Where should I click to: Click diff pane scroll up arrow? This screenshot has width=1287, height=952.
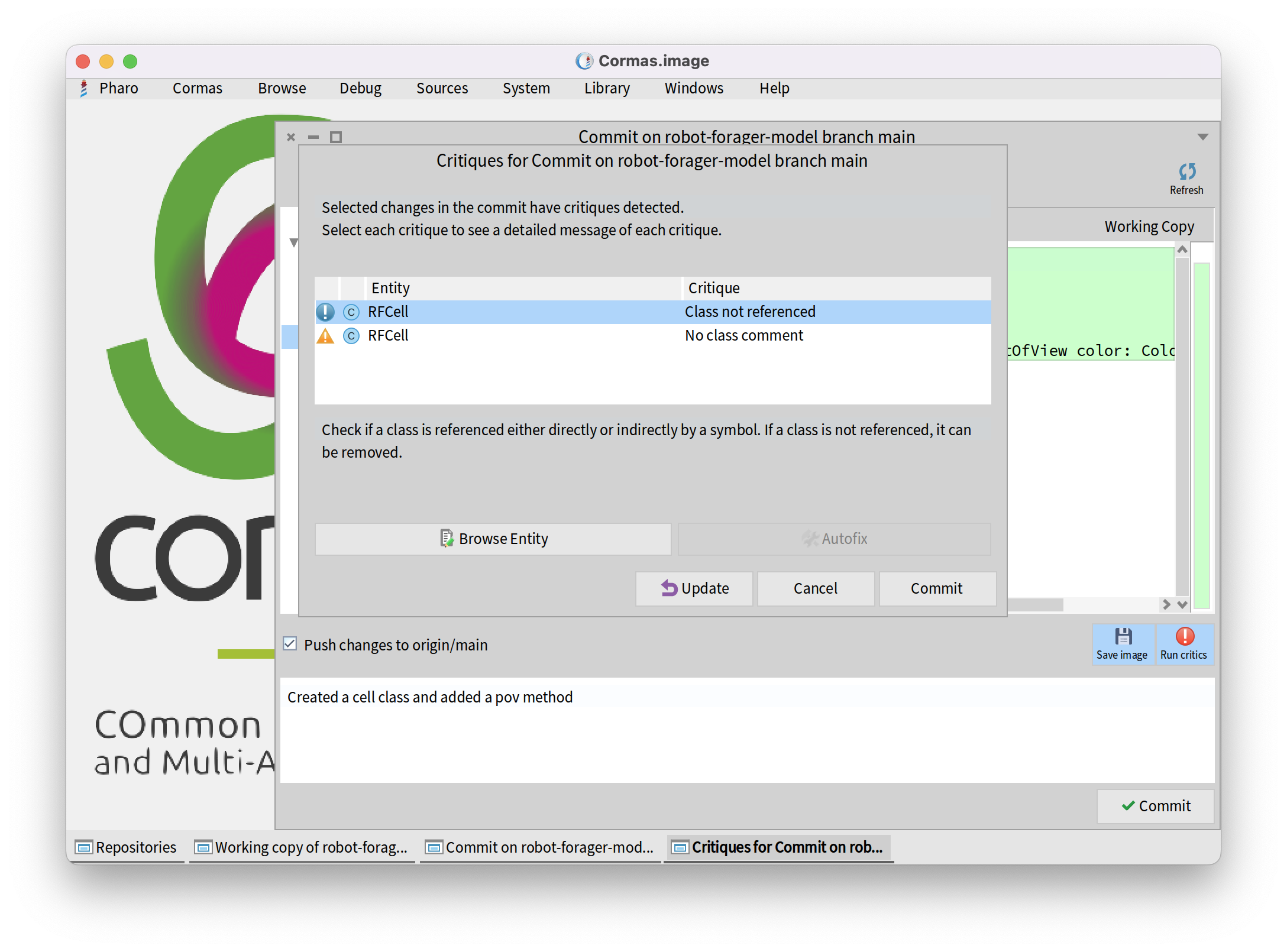tap(1182, 250)
